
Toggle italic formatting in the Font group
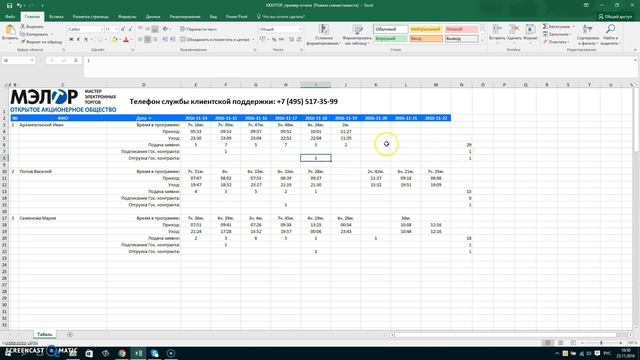78,40
